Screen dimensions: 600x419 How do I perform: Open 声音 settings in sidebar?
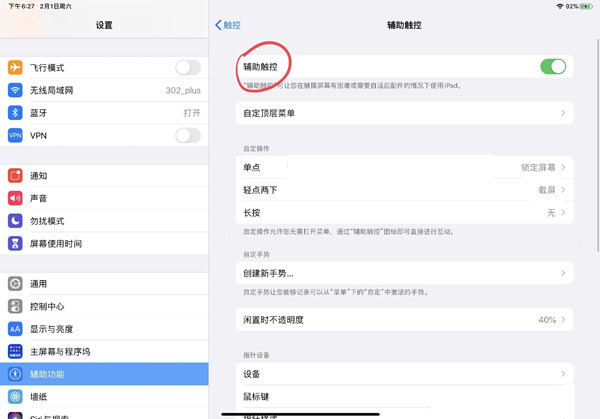point(104,198)
